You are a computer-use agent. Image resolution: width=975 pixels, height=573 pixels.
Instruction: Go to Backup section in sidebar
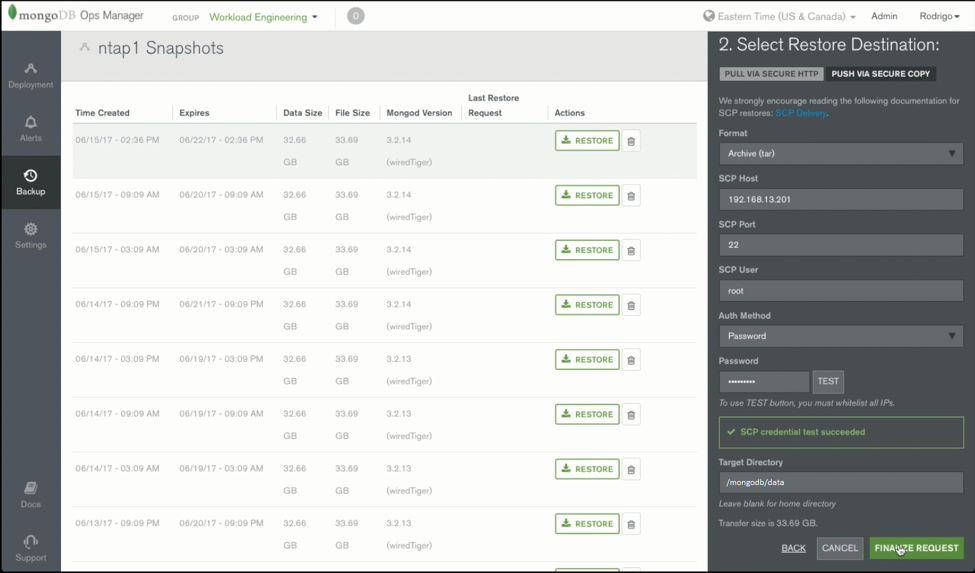point(30,182)
